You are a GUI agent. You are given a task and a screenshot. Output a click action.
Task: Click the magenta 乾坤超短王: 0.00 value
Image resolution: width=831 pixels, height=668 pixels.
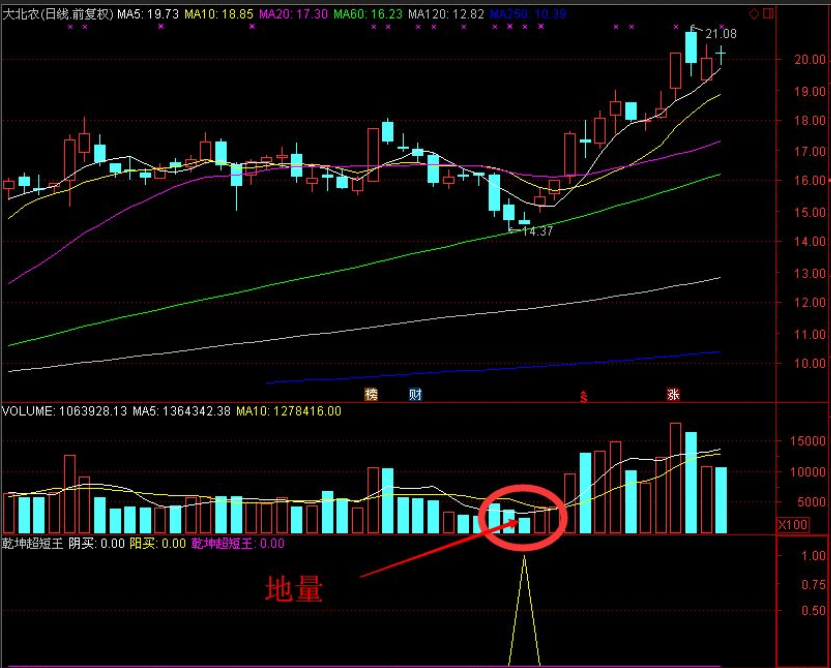238,543
